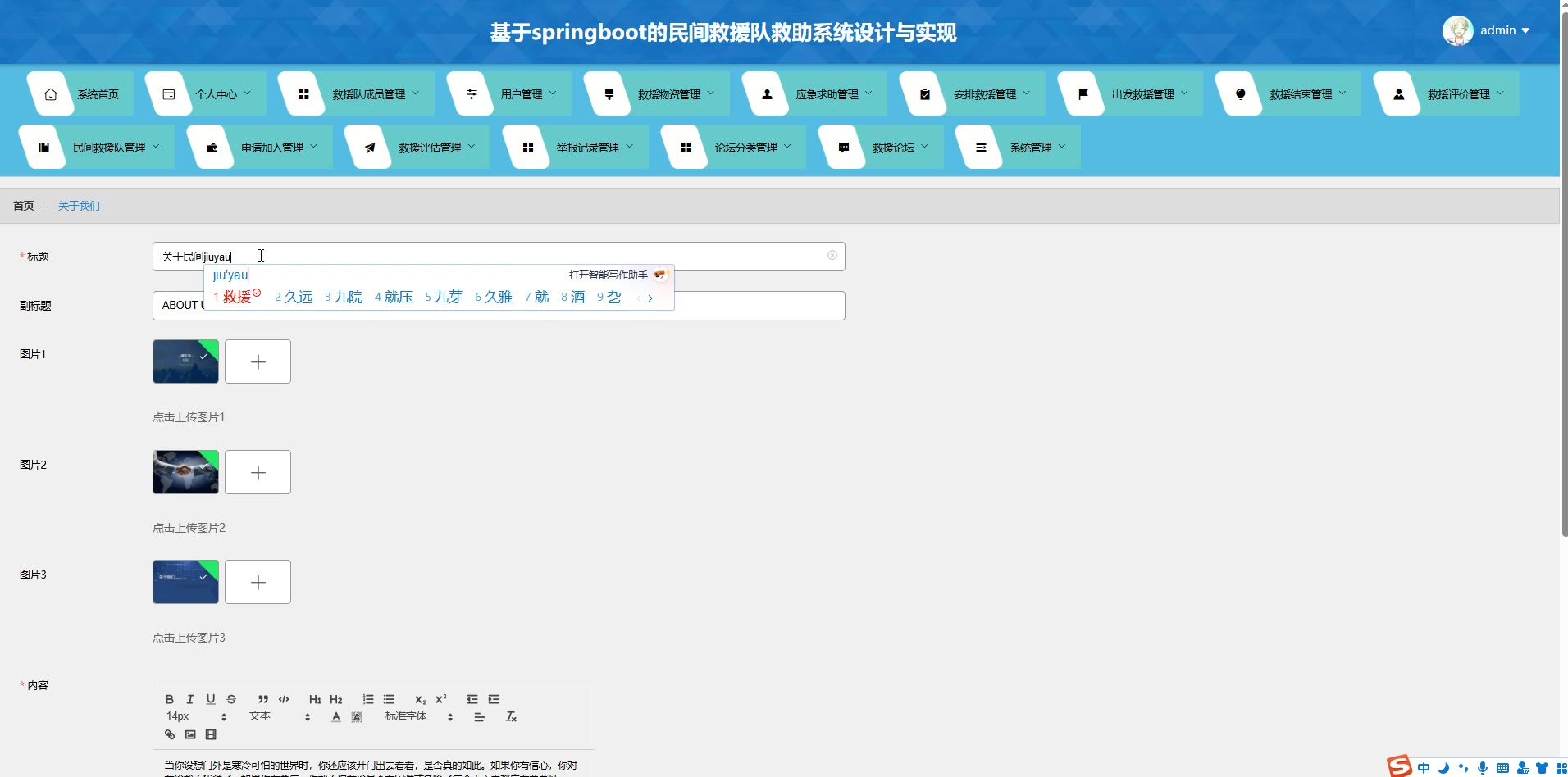Select the uploaded 图片1 thumbnail
1568x777 pixels.
[x=185, y=361]
